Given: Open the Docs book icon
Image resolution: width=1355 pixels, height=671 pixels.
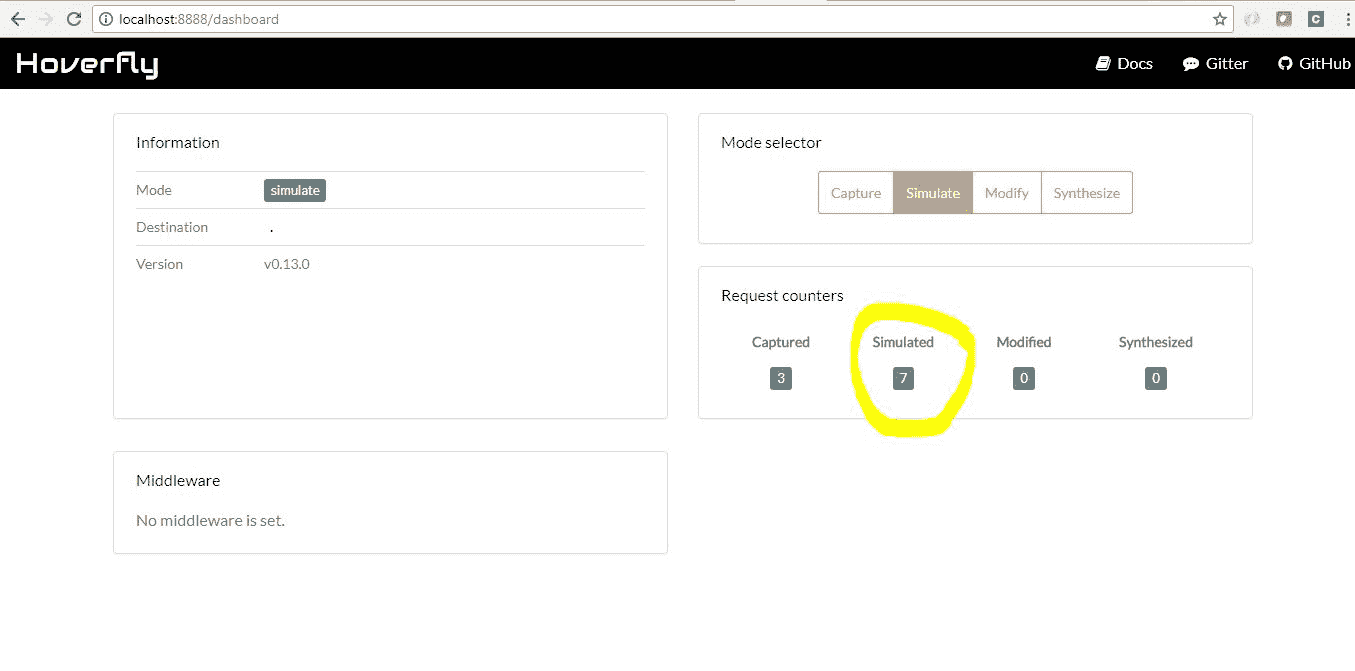Looking at the screenshot, I should tap(1103, 63).
